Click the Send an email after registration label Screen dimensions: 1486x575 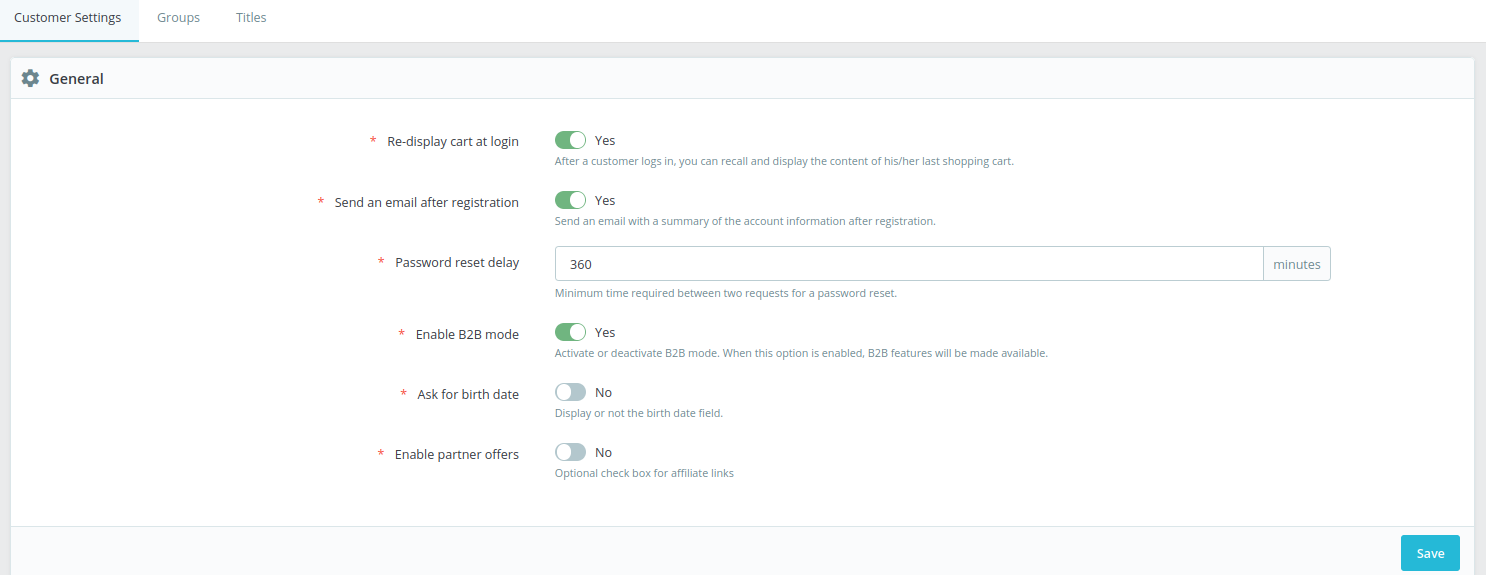pyautogui.click(x=427, y=202)
